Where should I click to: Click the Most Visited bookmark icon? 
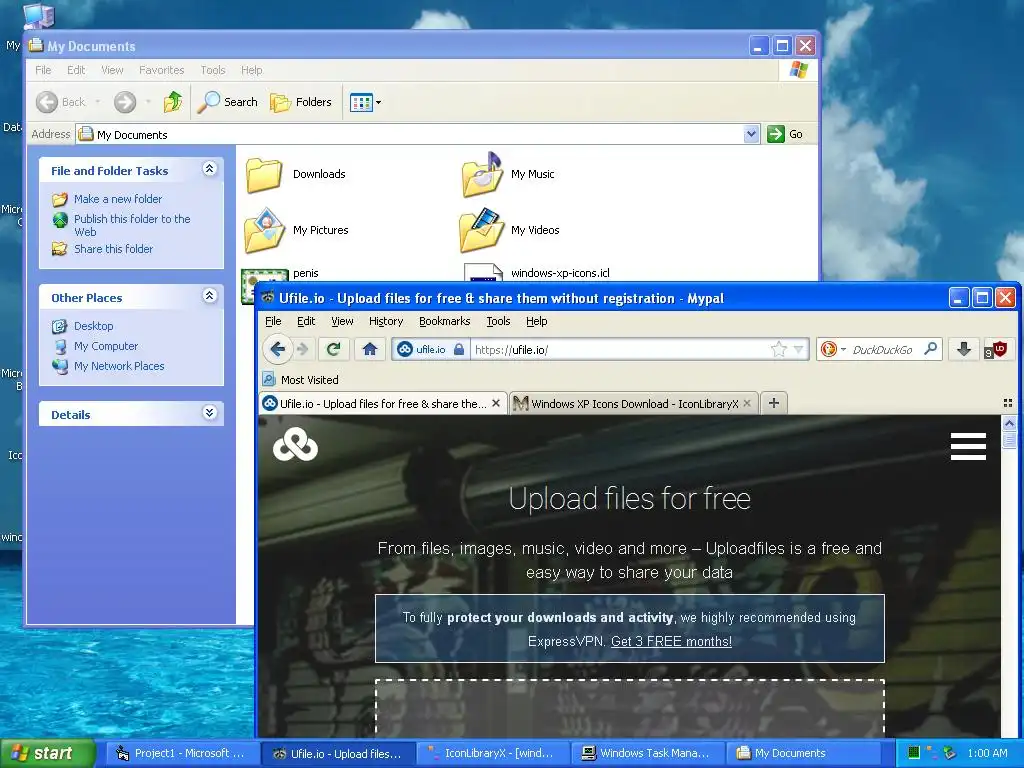(x=268, y=379)
